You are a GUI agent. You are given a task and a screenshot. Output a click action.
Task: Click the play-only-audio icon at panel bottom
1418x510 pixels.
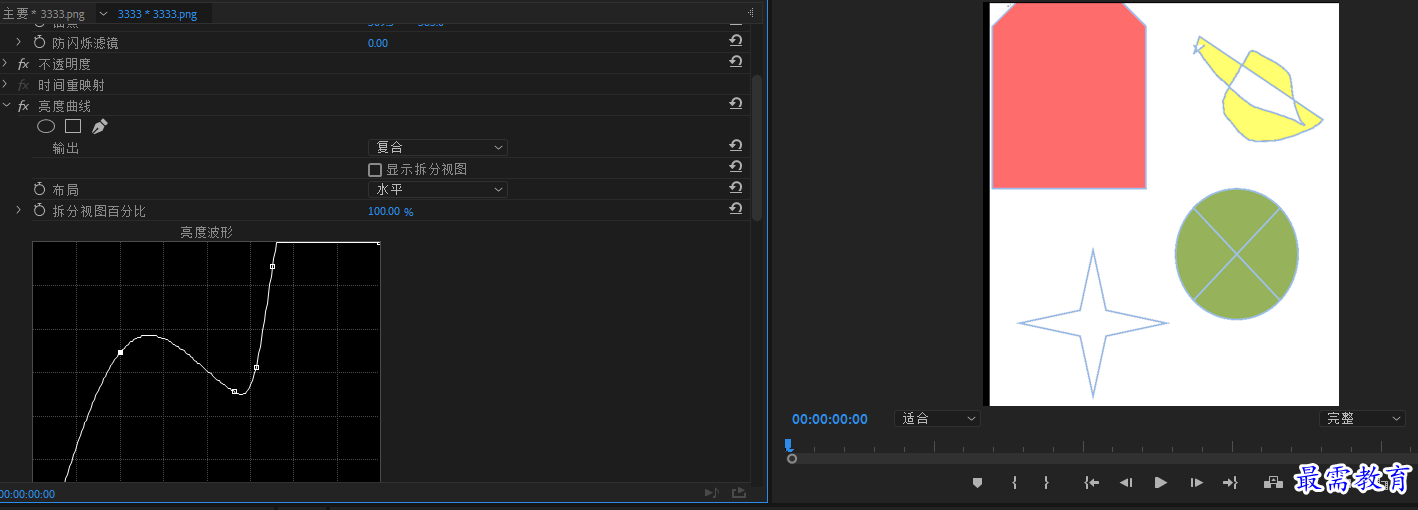[x=712, y=493]
